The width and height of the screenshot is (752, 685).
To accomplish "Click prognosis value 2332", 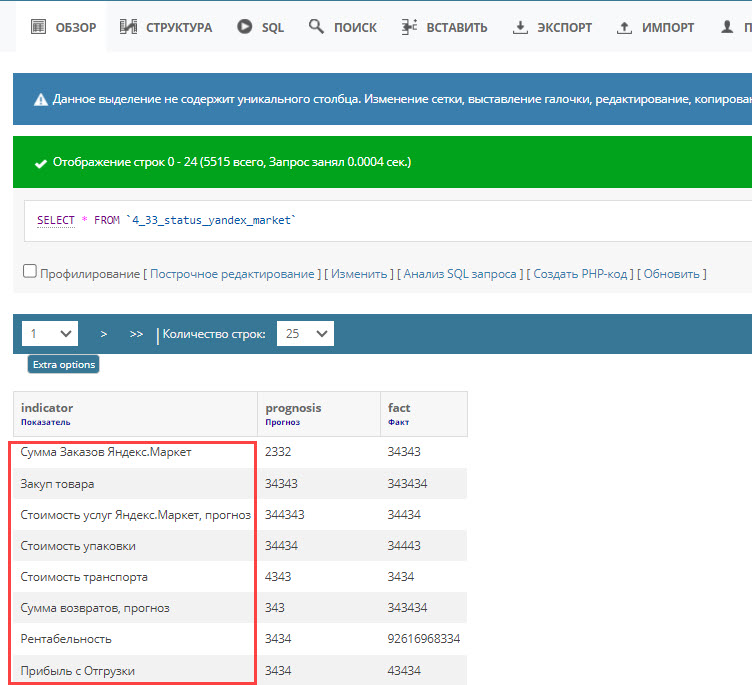I will [278, 452].
